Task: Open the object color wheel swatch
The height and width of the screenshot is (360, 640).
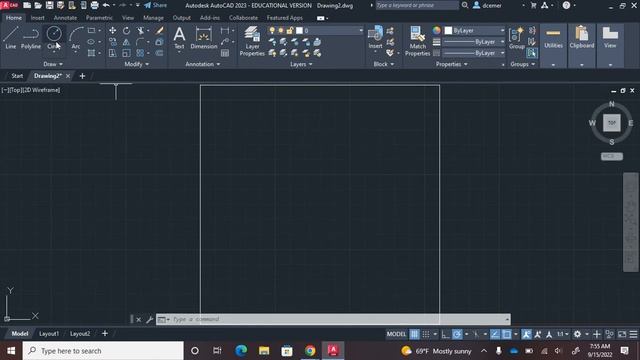Action: [x=437, y=31]
